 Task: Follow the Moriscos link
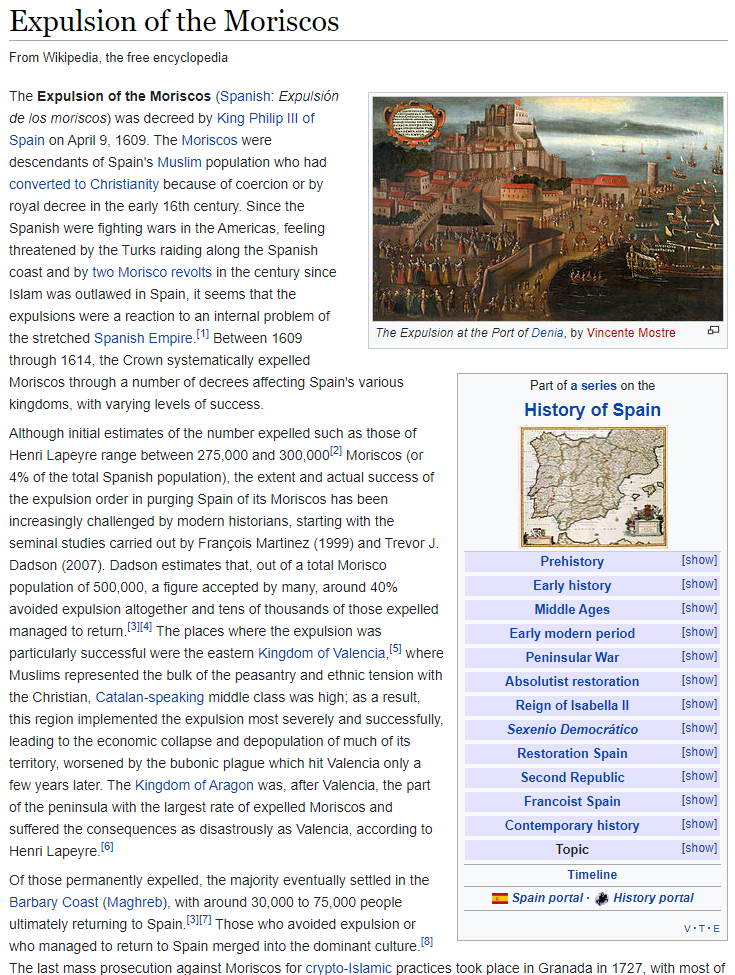210,141
